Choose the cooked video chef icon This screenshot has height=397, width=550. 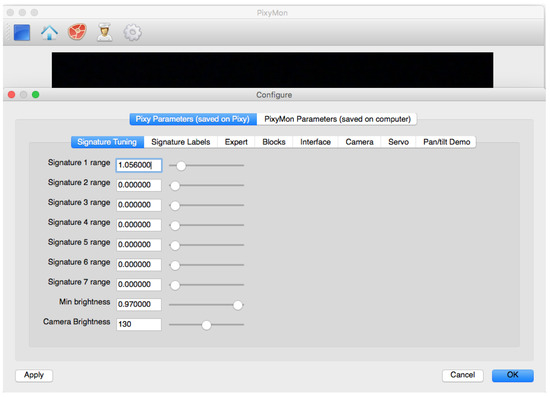click(105, 33)
